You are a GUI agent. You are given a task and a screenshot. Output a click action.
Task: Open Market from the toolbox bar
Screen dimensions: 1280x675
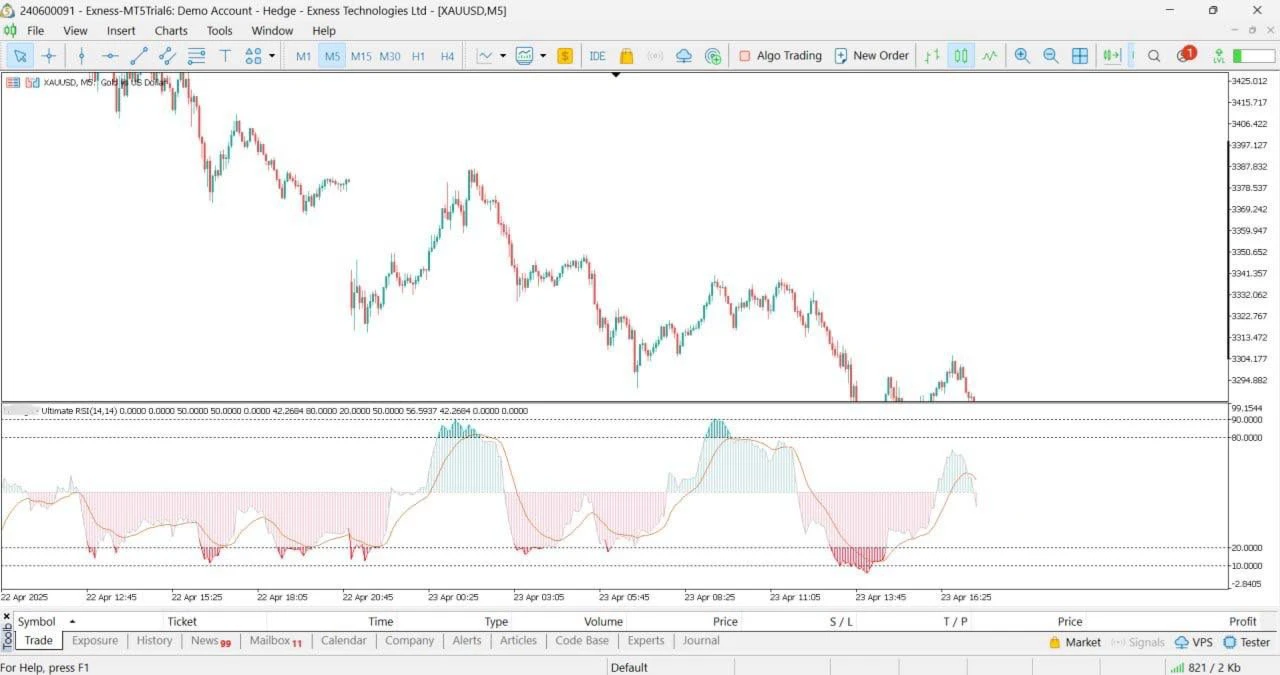pyautogui.click(x=1074, y=642)
